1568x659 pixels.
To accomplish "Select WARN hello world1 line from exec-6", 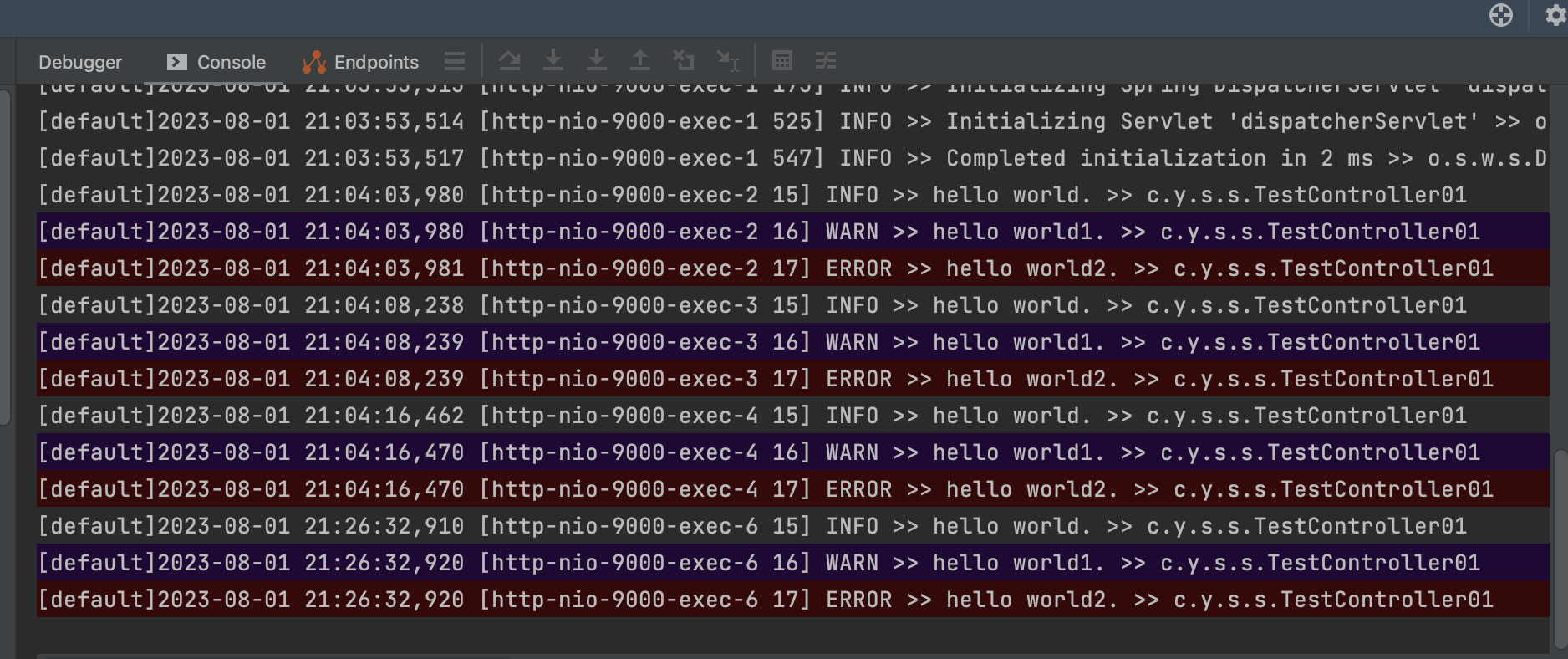I will point(792,563).
